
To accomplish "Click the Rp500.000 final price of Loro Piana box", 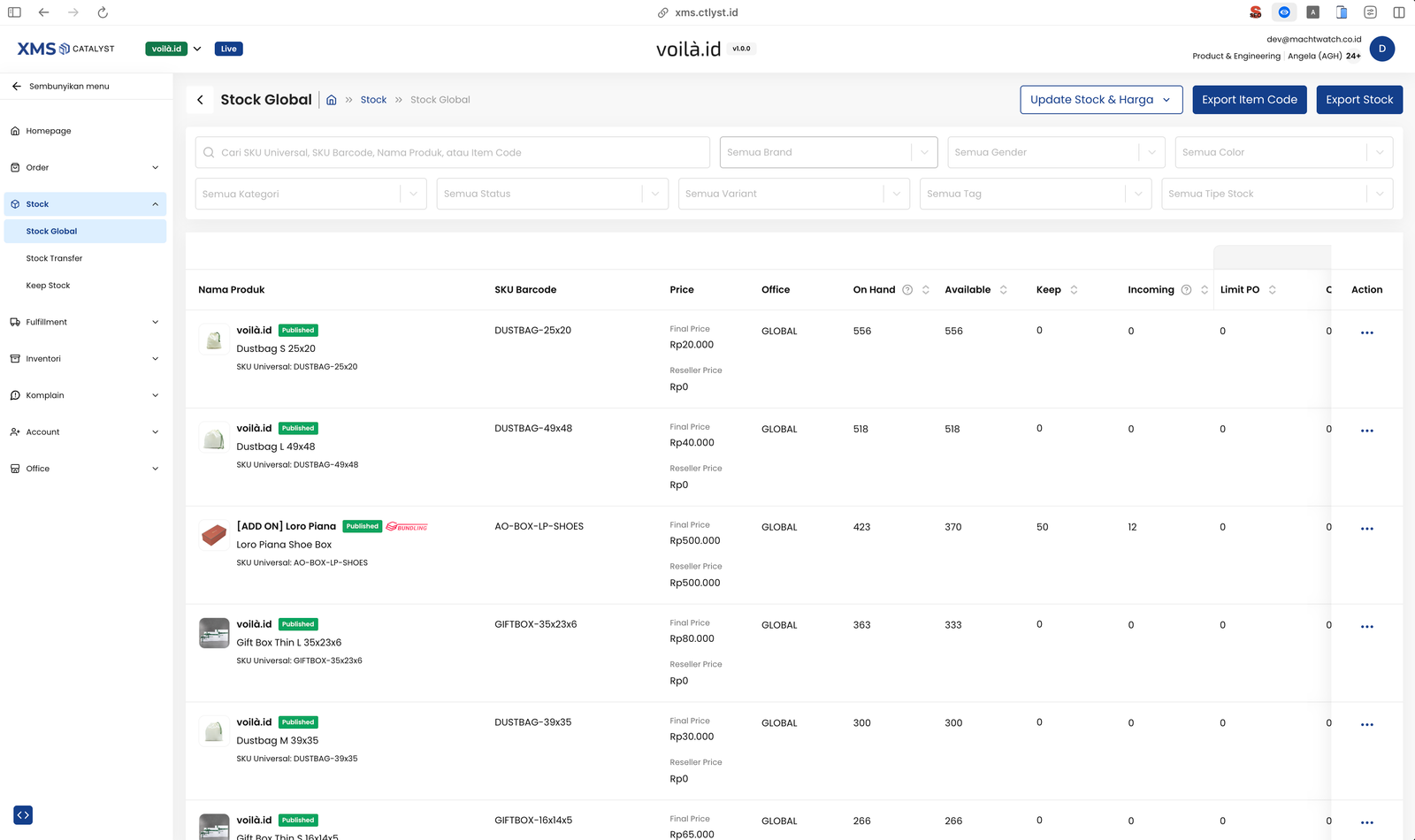I will (x=695, y=541).
